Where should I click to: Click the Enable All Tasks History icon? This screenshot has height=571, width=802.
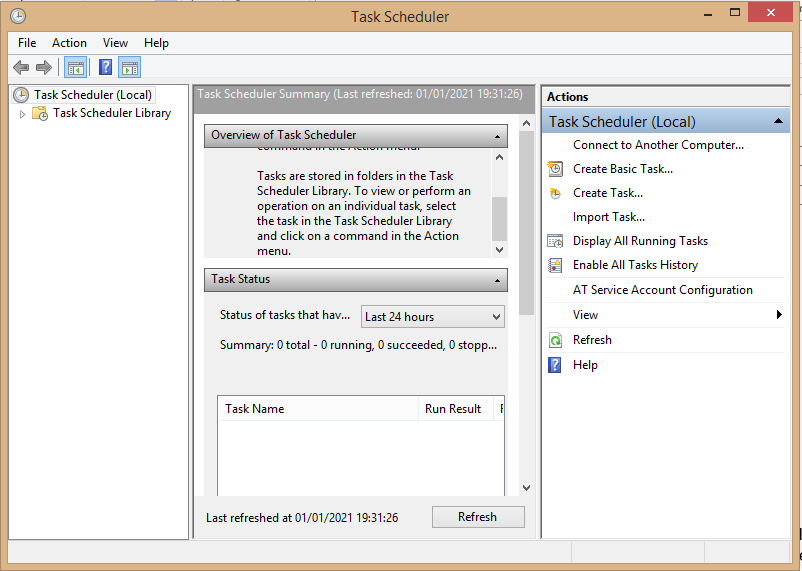pos(555,265)
